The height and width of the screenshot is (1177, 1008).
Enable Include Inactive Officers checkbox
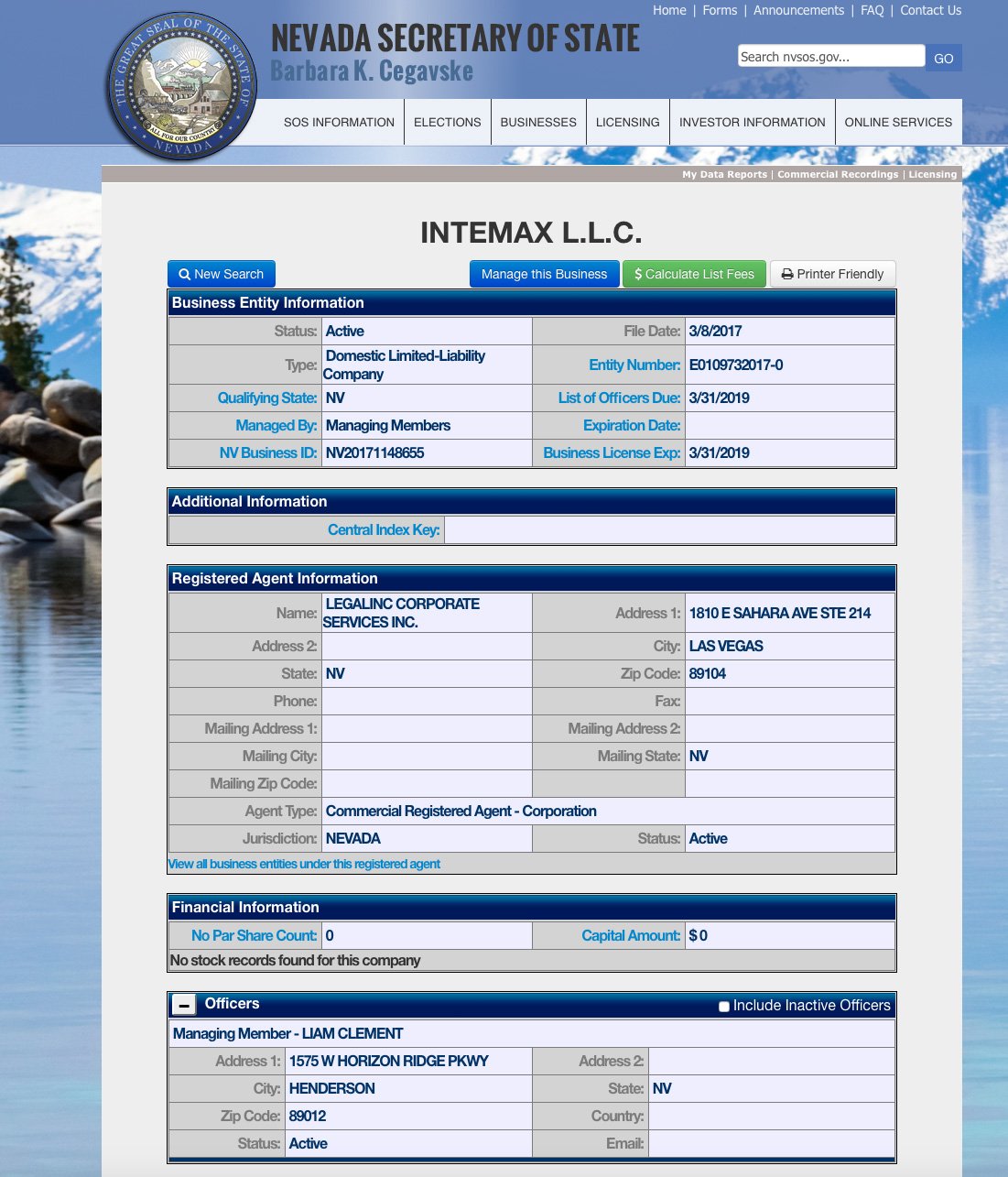pos(723,1007)
